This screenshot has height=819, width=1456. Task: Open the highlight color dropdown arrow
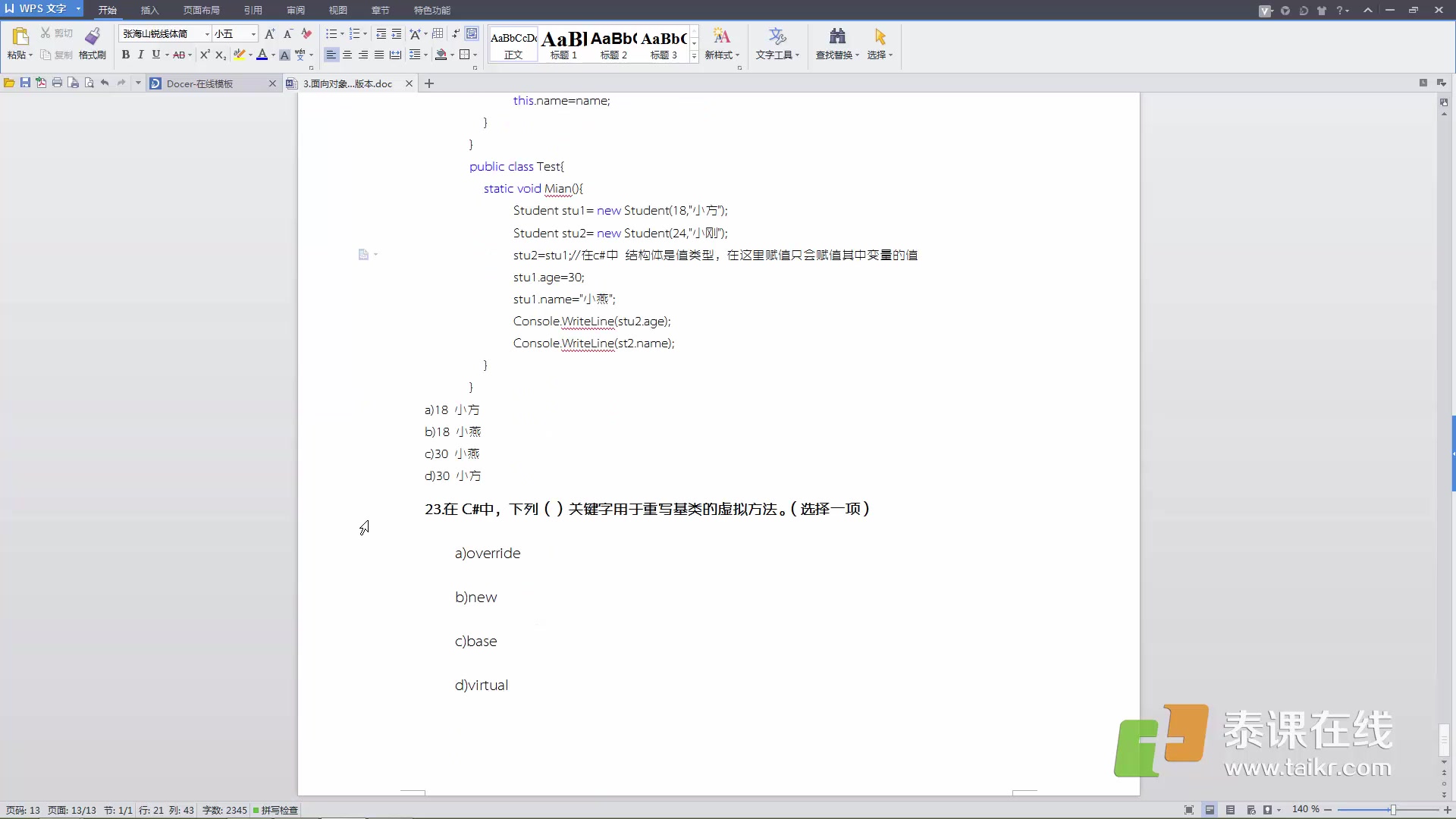click(250, 55)
